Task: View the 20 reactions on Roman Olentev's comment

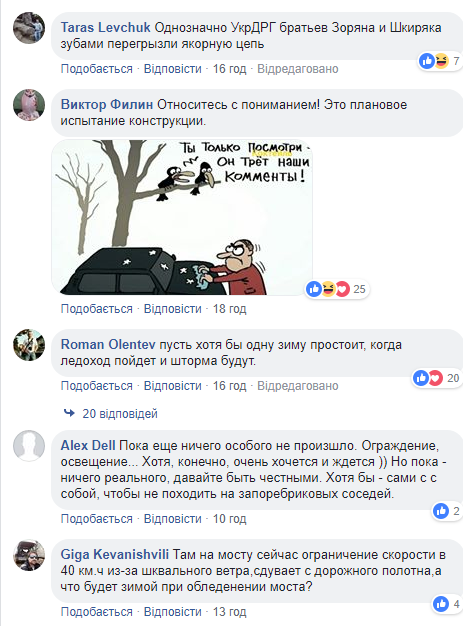Action: click(436, 378)
